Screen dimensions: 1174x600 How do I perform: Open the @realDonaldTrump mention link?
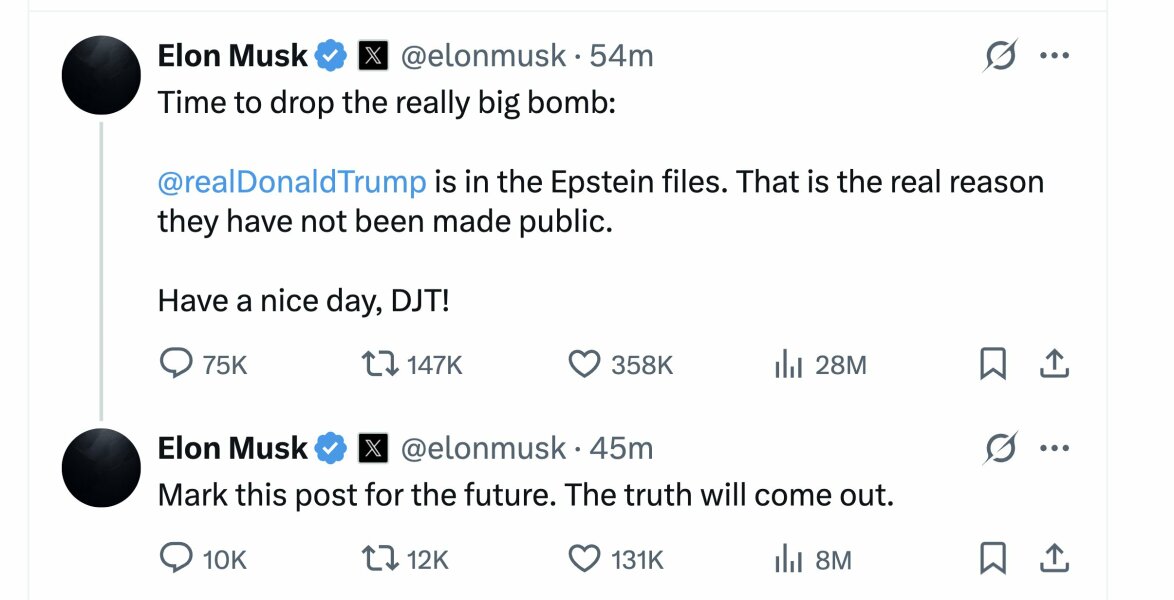(292, 182)
